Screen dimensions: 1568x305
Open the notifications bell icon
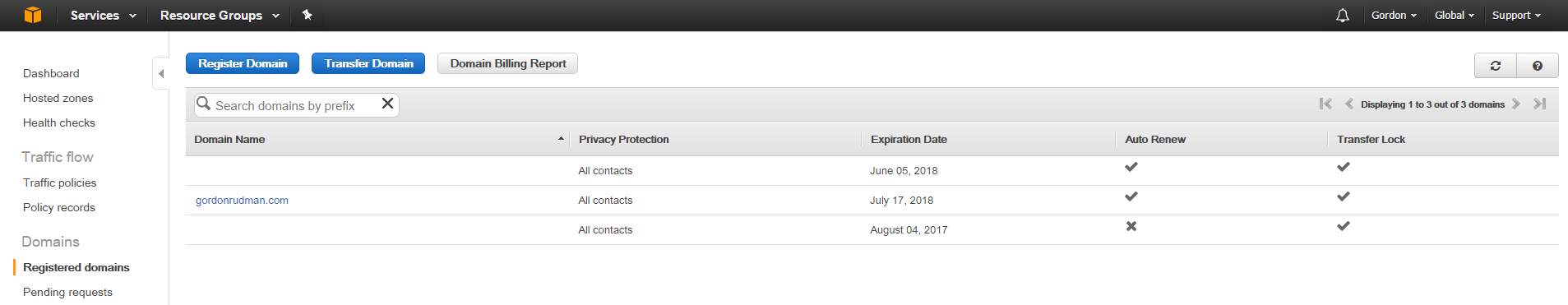click(x=1343, y=16)
